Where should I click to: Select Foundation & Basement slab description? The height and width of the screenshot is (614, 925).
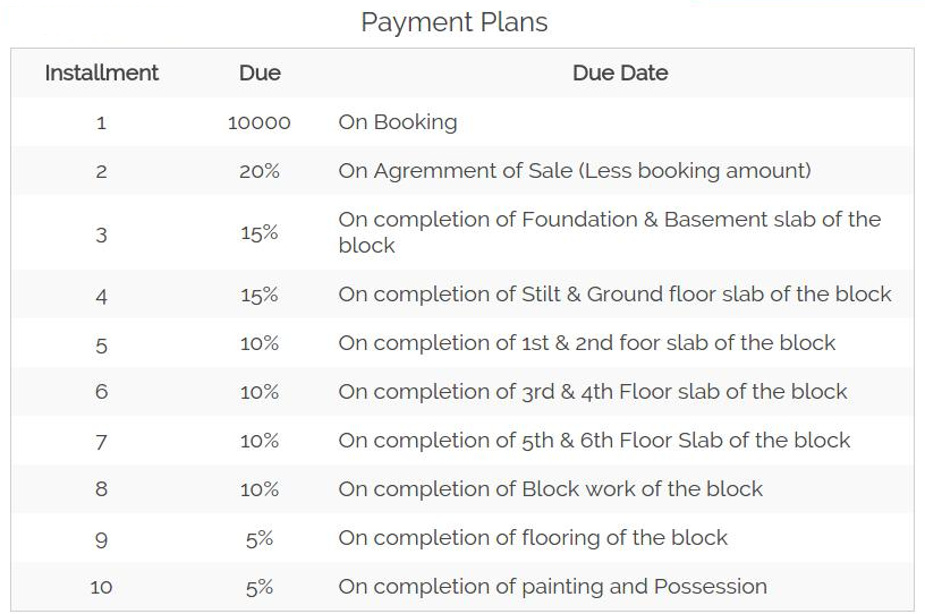[609, 232]
